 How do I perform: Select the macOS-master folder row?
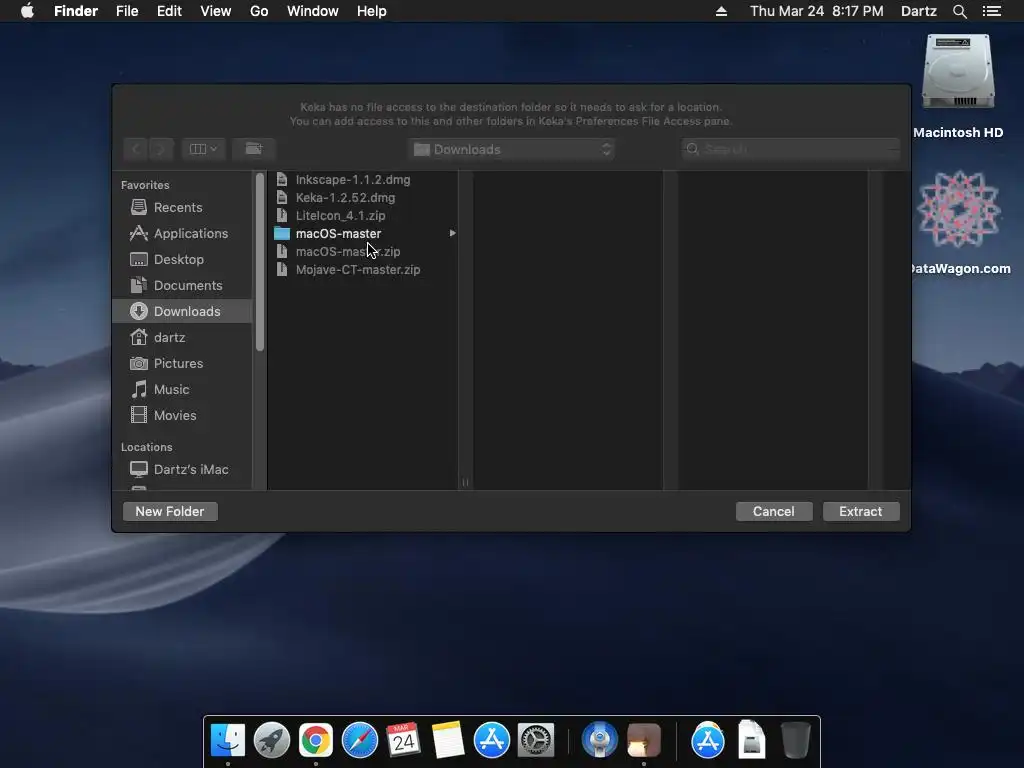pyautogui.click(x=363, y=233)
